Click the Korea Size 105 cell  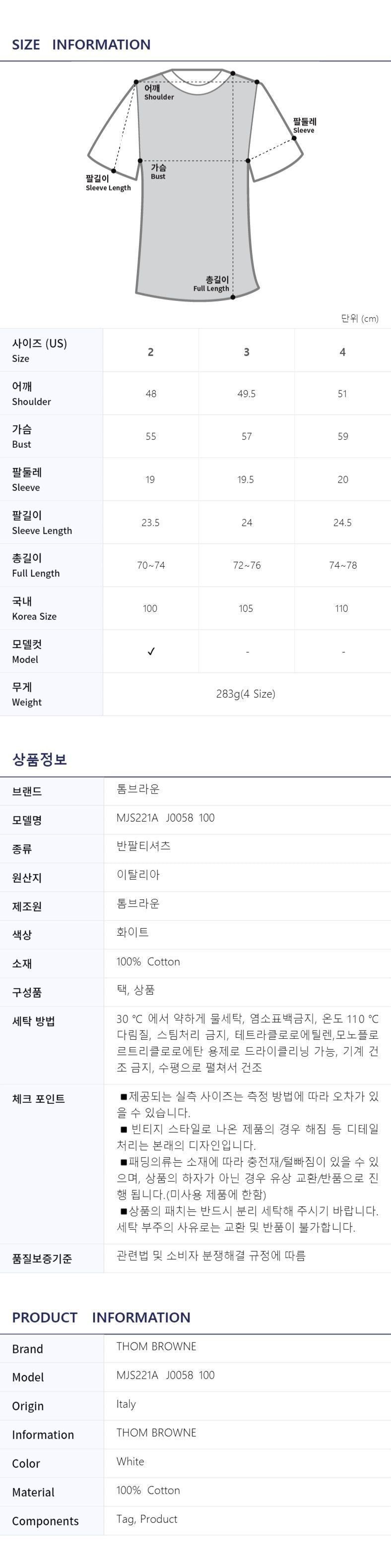(x=246, y=608)
